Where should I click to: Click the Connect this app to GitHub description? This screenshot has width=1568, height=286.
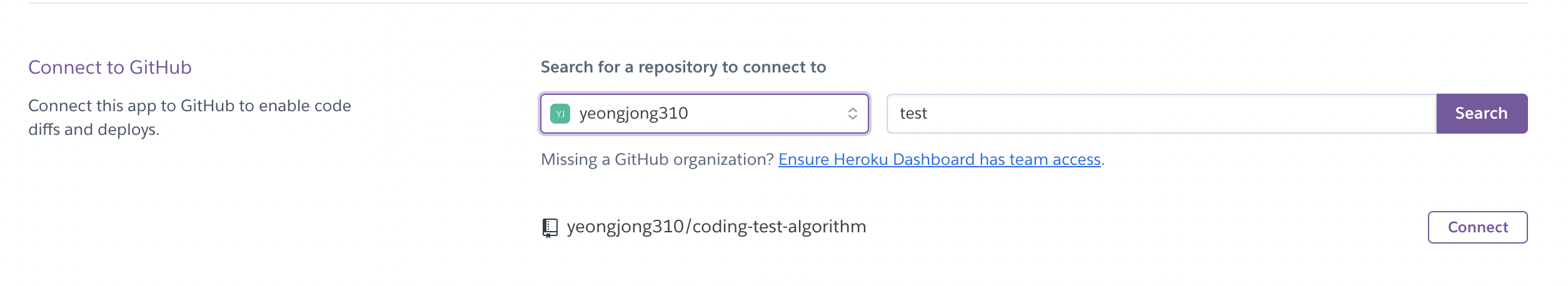tap(189, 106)
